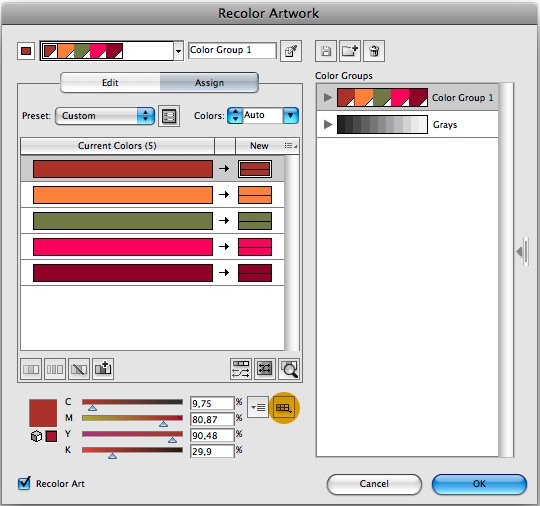540x506 pixels.
Task: Switch to the Assign tab
Action: coord(209,83)
